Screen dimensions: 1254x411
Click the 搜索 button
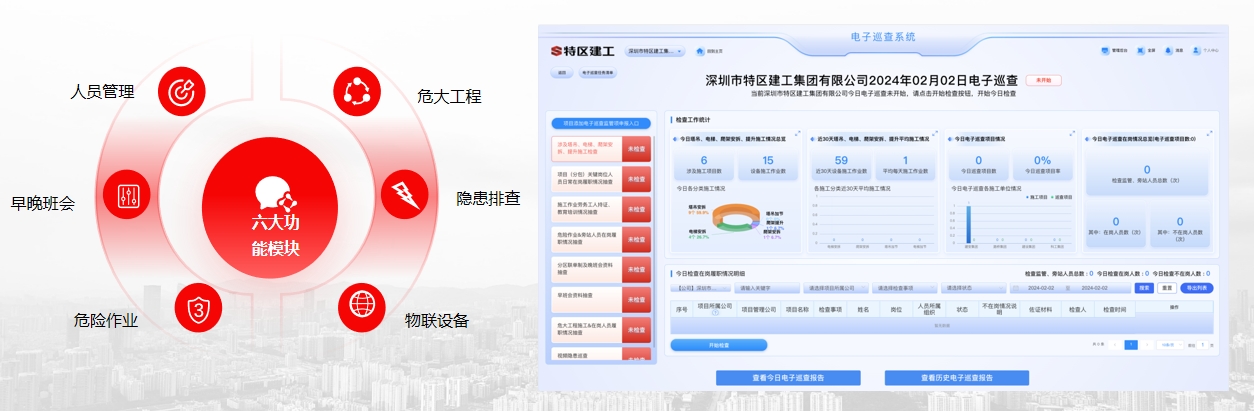coord(1144,288)
